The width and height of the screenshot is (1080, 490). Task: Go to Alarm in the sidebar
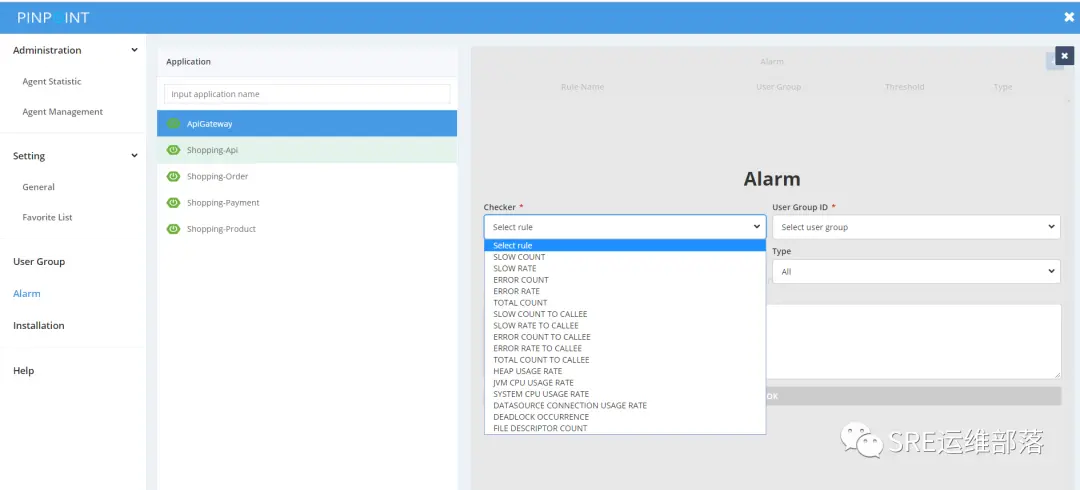pyautogui.click(x=27, y=294)
